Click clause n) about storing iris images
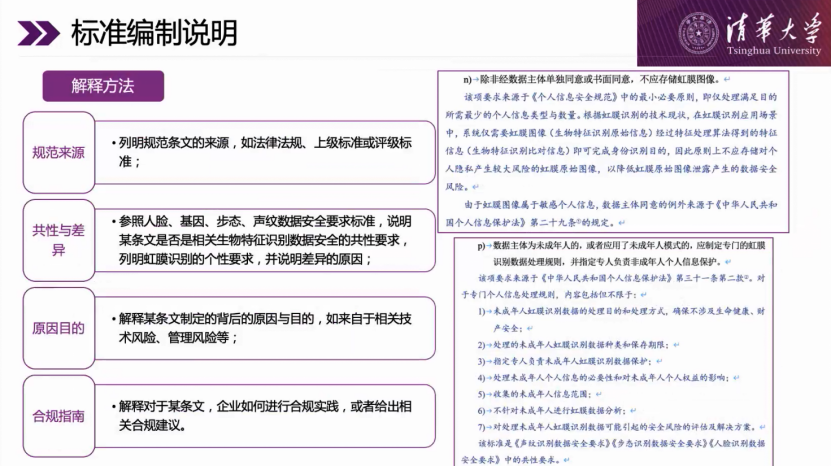 (597, 80)
